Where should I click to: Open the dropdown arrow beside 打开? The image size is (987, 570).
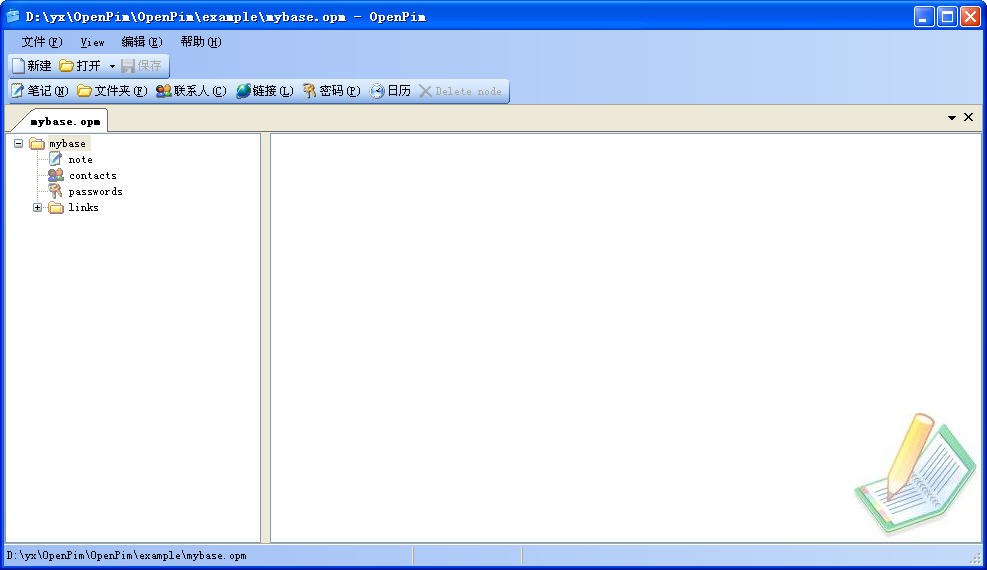[x=112, y=65]
